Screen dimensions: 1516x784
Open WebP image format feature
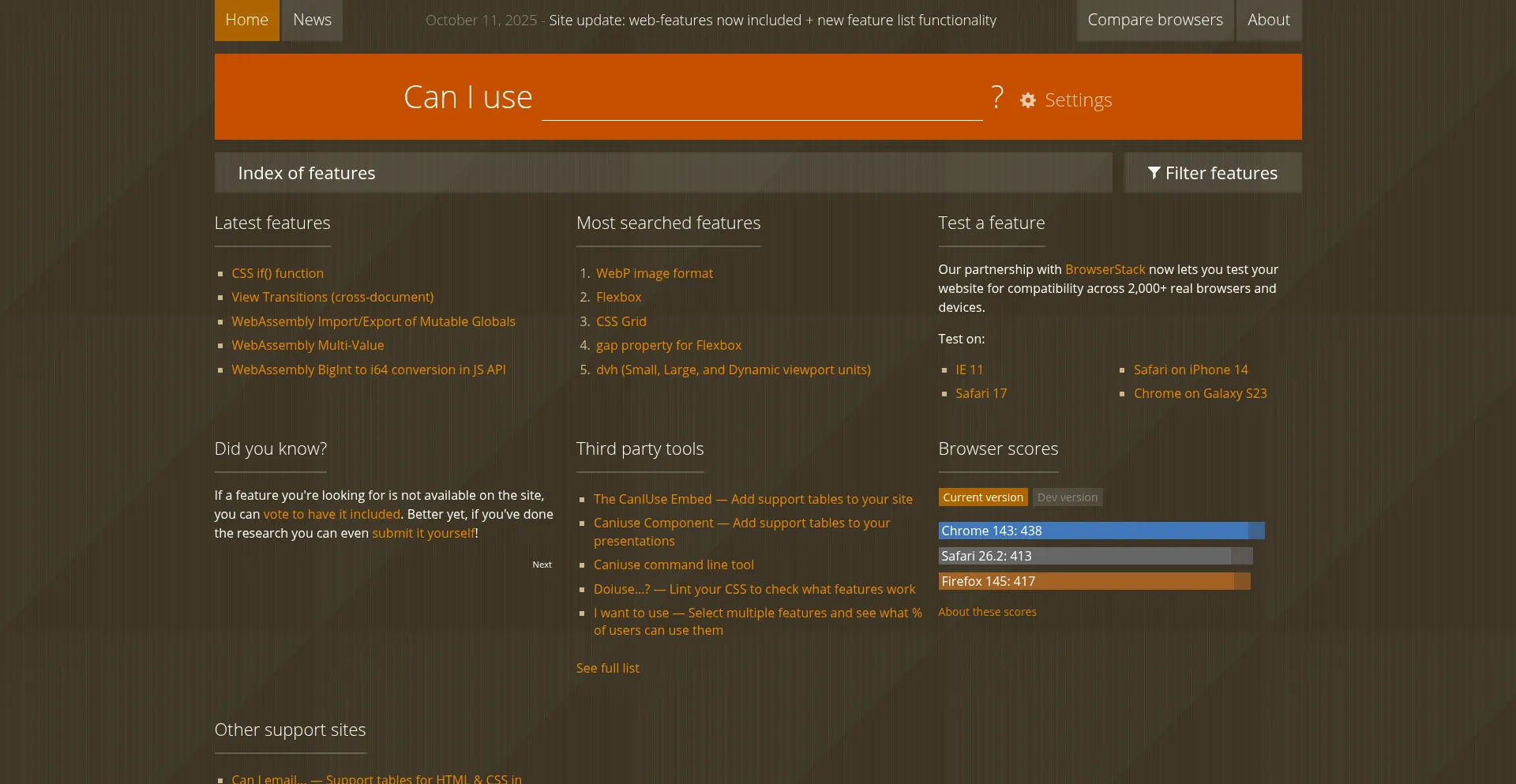point(654,273)
